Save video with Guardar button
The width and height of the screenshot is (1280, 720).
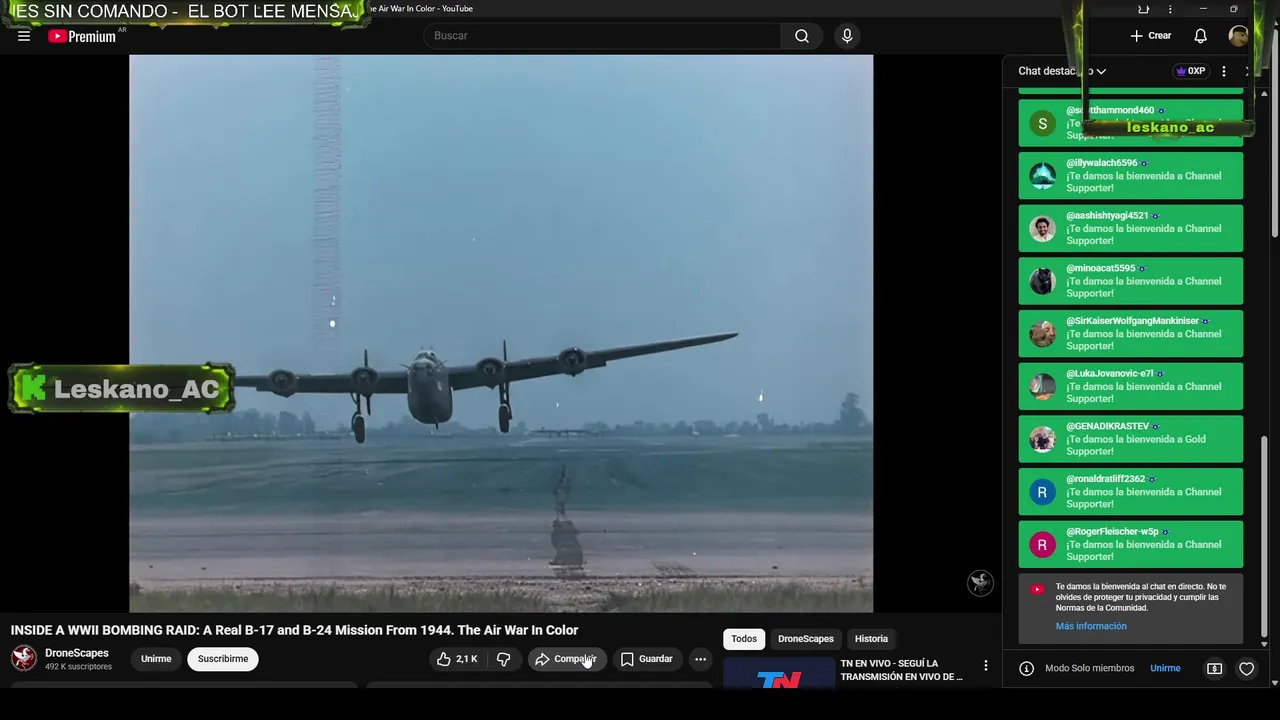click(x=646, y=659)
